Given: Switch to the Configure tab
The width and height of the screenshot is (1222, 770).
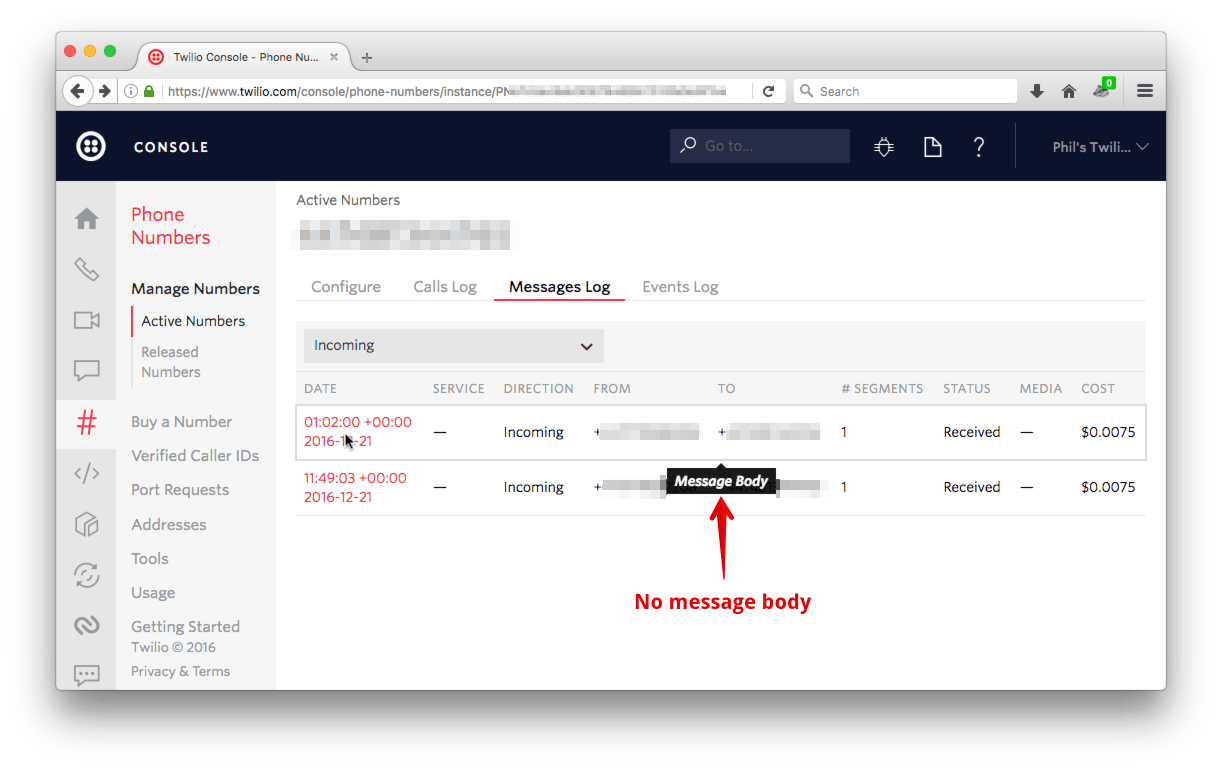Looking at the screenshot, I should (x=346, y=287).
